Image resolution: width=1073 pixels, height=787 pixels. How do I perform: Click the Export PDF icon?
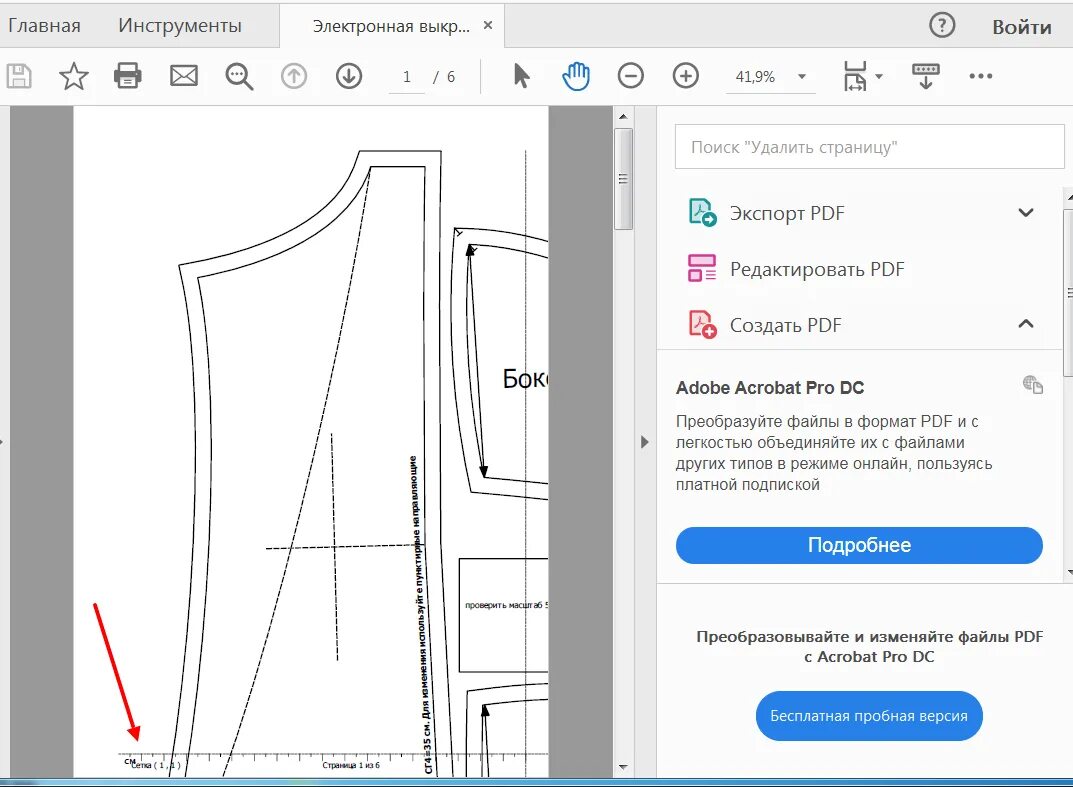(x=702, y=213)
